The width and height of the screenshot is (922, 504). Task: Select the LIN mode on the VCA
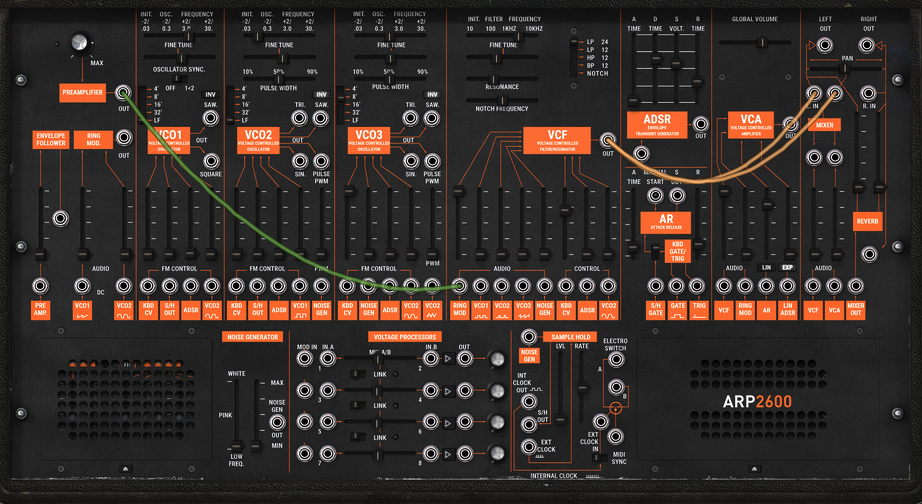click(766, 268)
